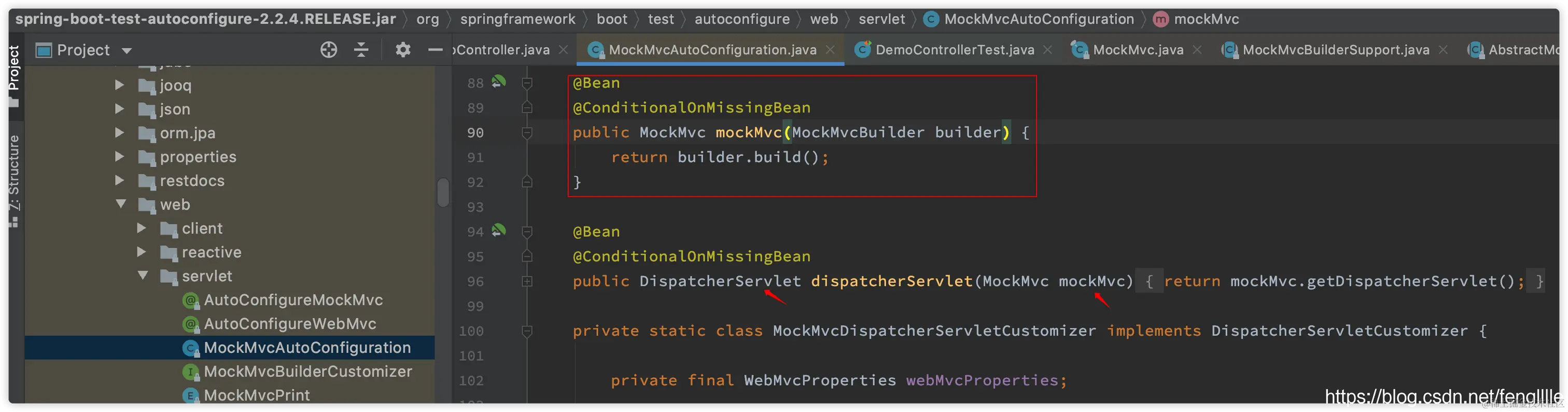Expand the client folder
Image resolution: width=1568 pixels, height=412 pixels.
click(141, 227)
